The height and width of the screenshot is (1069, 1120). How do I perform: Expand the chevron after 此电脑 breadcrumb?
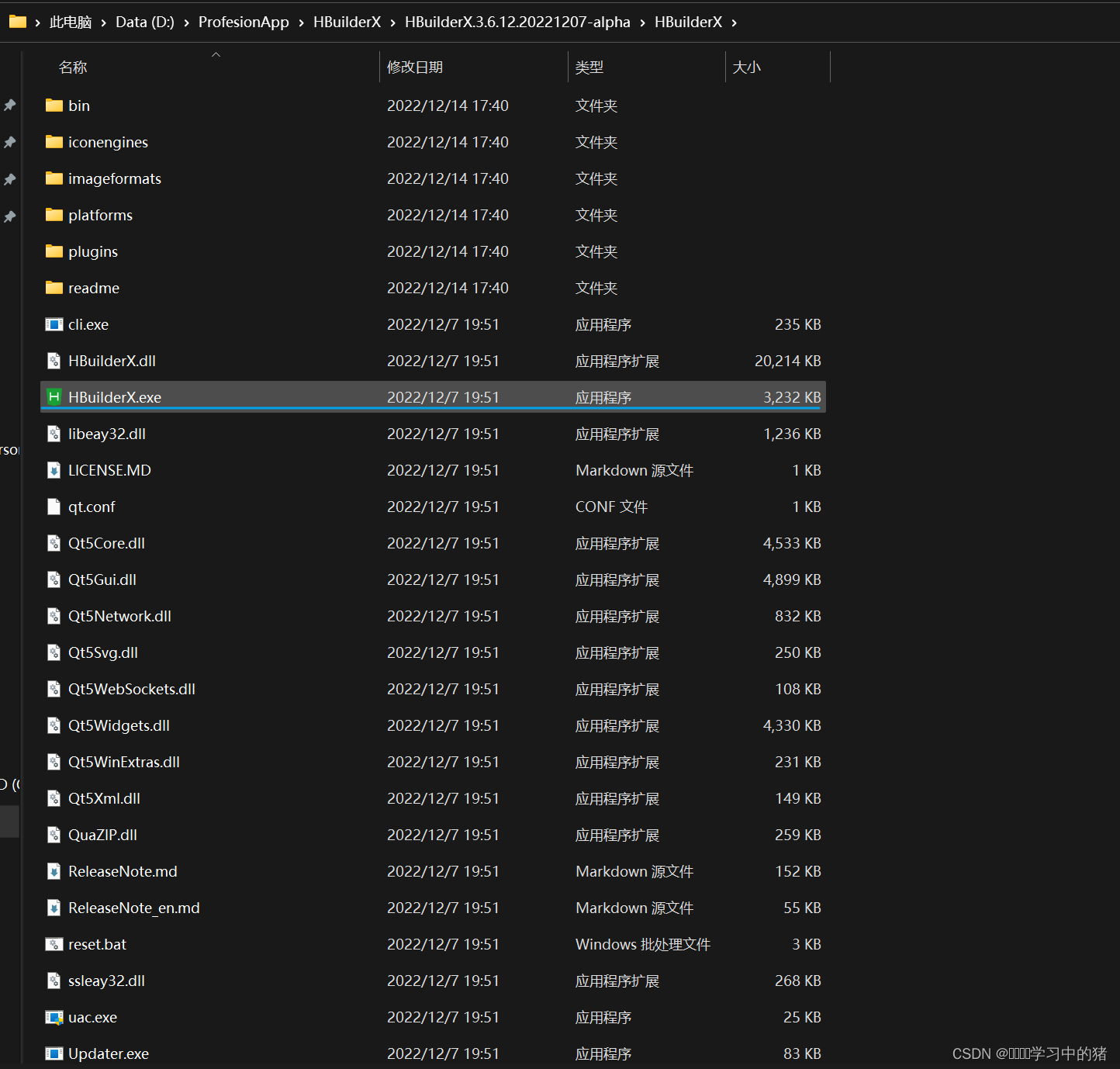(x=103, y=22)
